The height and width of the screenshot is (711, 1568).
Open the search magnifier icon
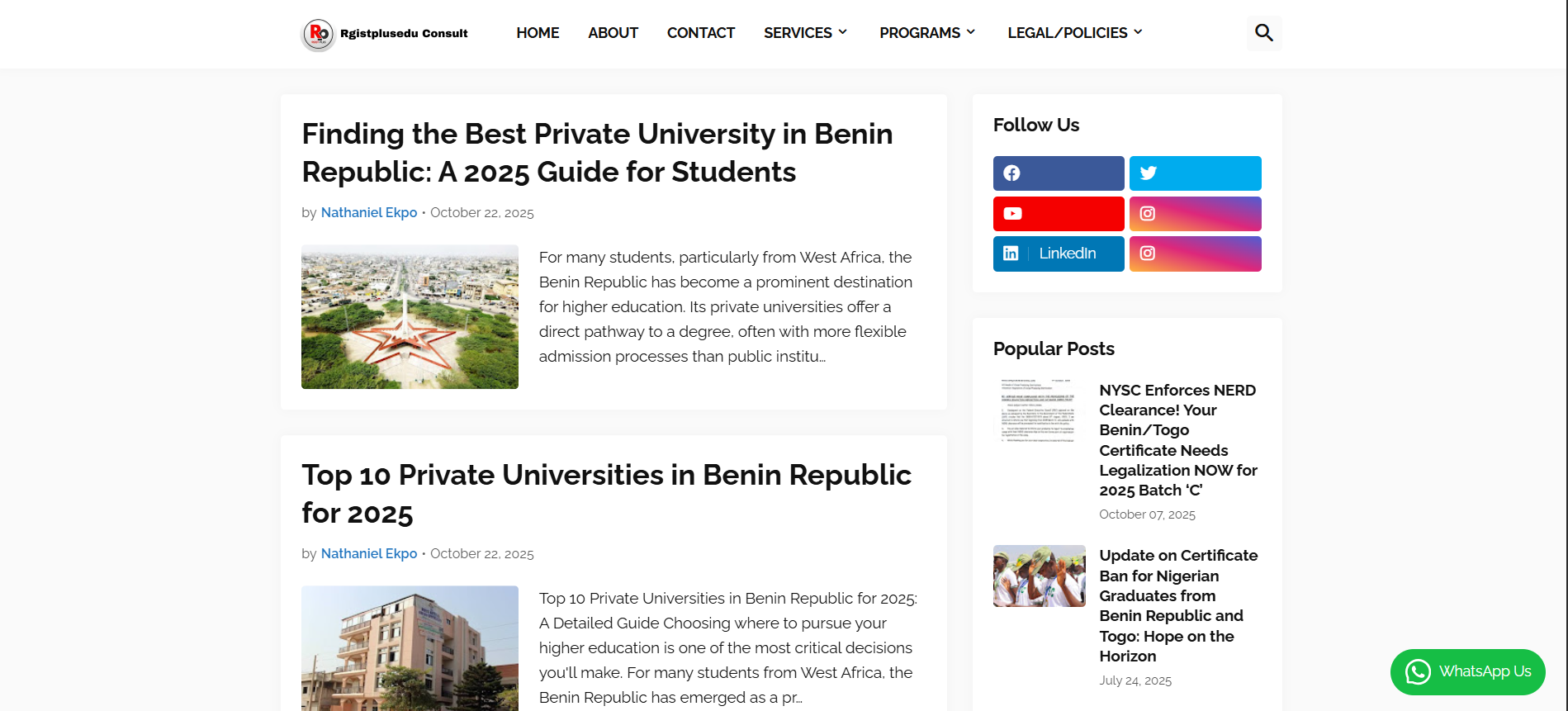(x=1263, y=33)
